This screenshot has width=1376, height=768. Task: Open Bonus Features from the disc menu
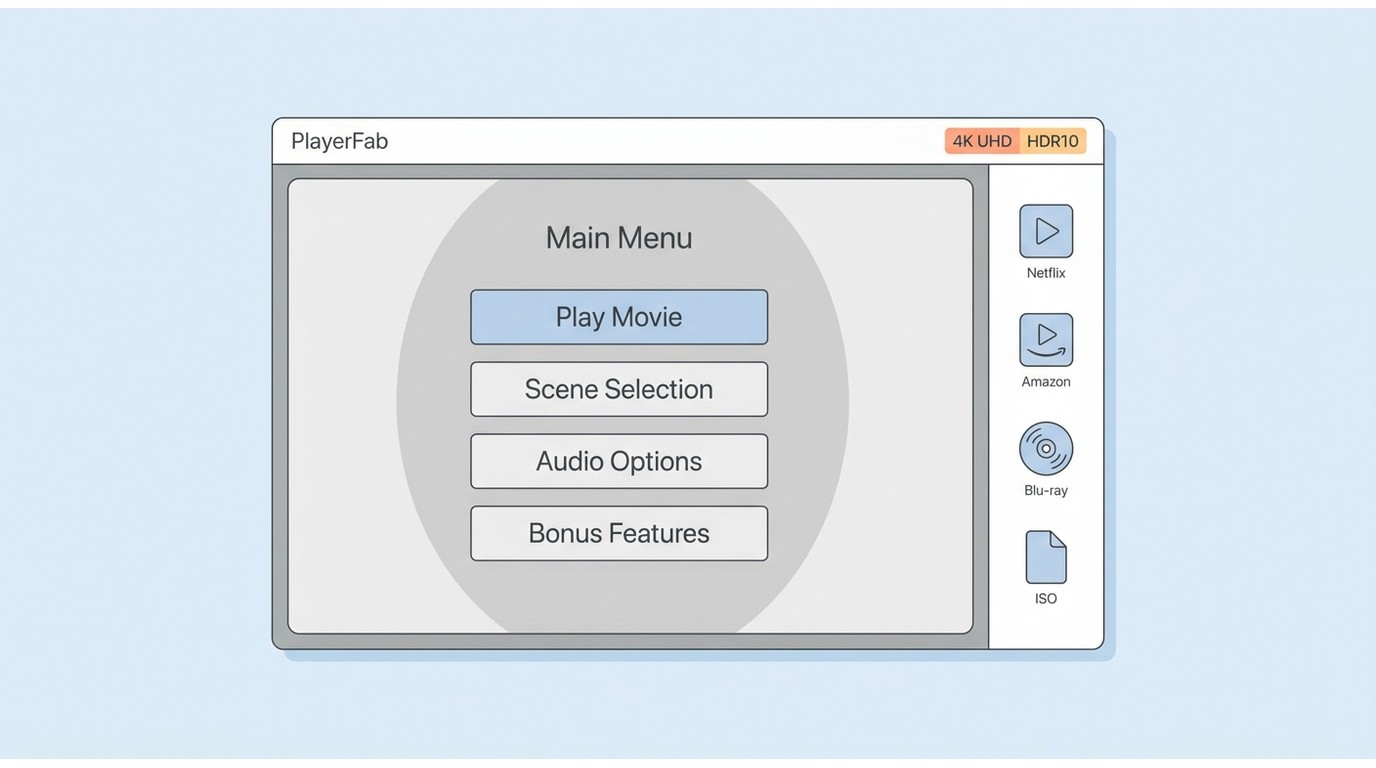tap(619, 533)
